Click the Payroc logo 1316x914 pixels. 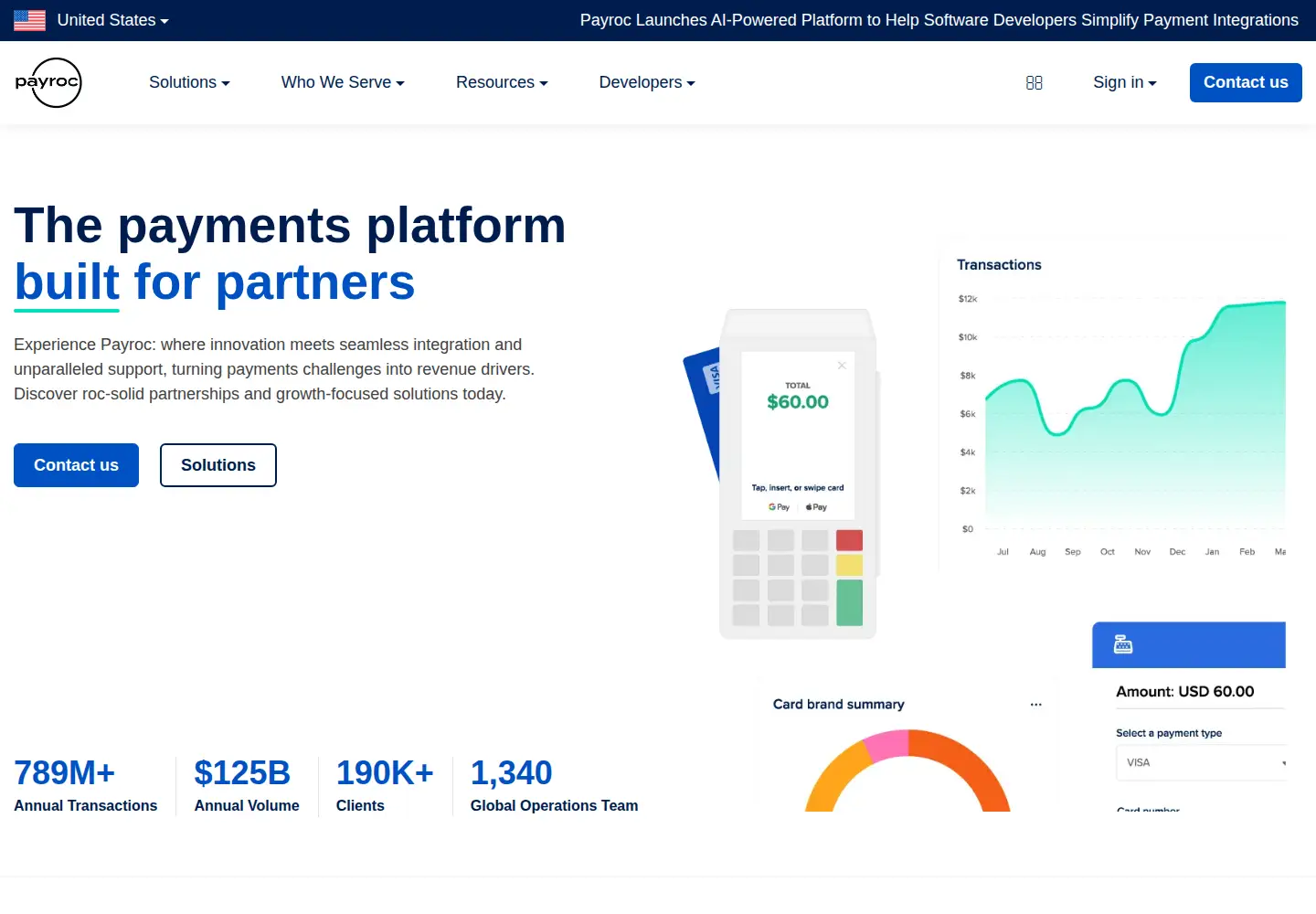coord(48,82)
